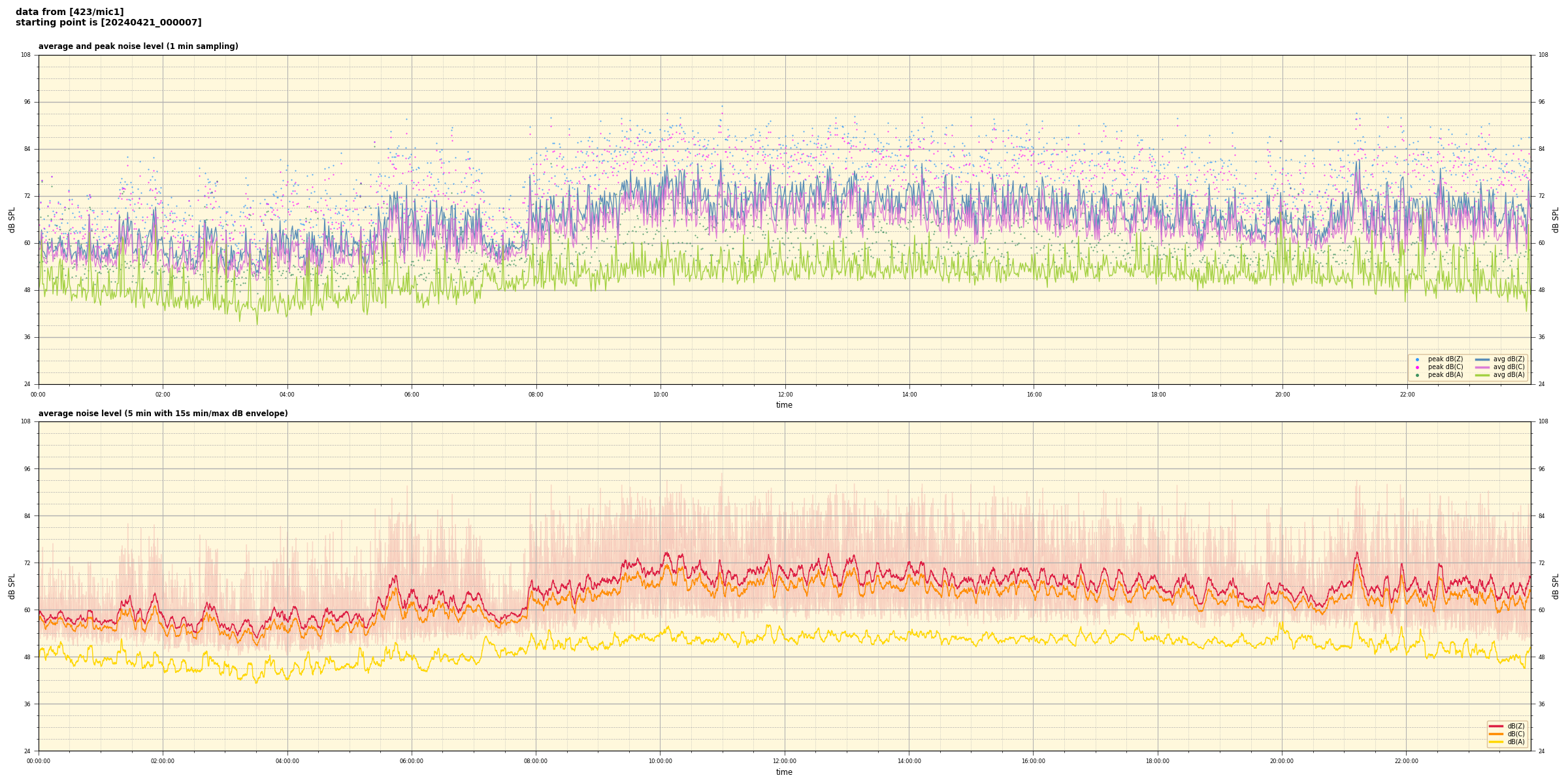Select the avg dB(A) legend line sample
The image size is (1568, 784).
[x=1482, y=375]
